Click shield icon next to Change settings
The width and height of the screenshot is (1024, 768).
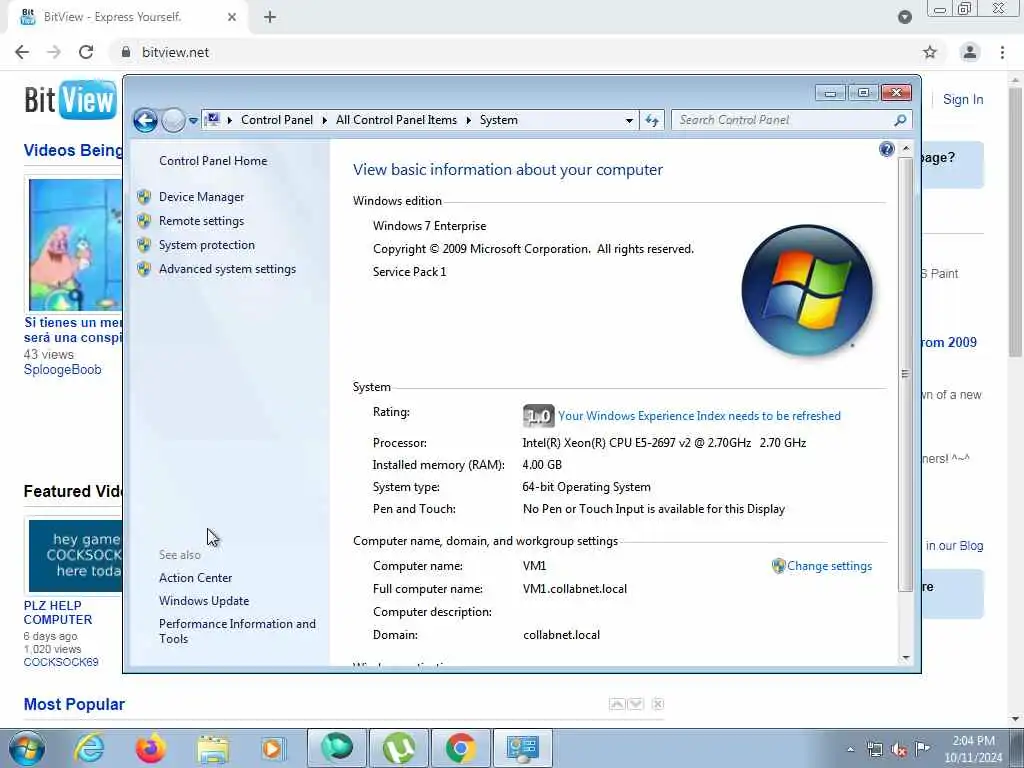pos(778,566)
